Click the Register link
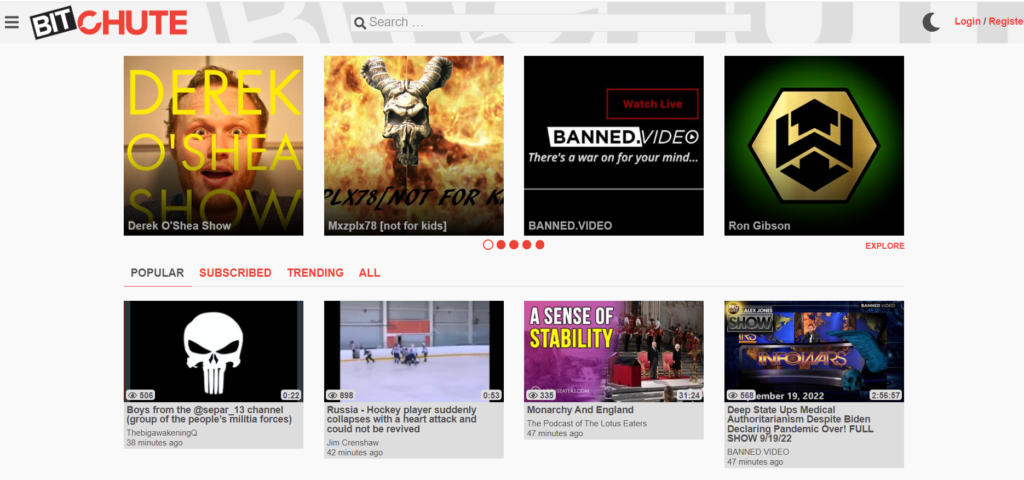Image resolution: width=1024 pixels, height=480 pixels. (x=1005, y=21)
